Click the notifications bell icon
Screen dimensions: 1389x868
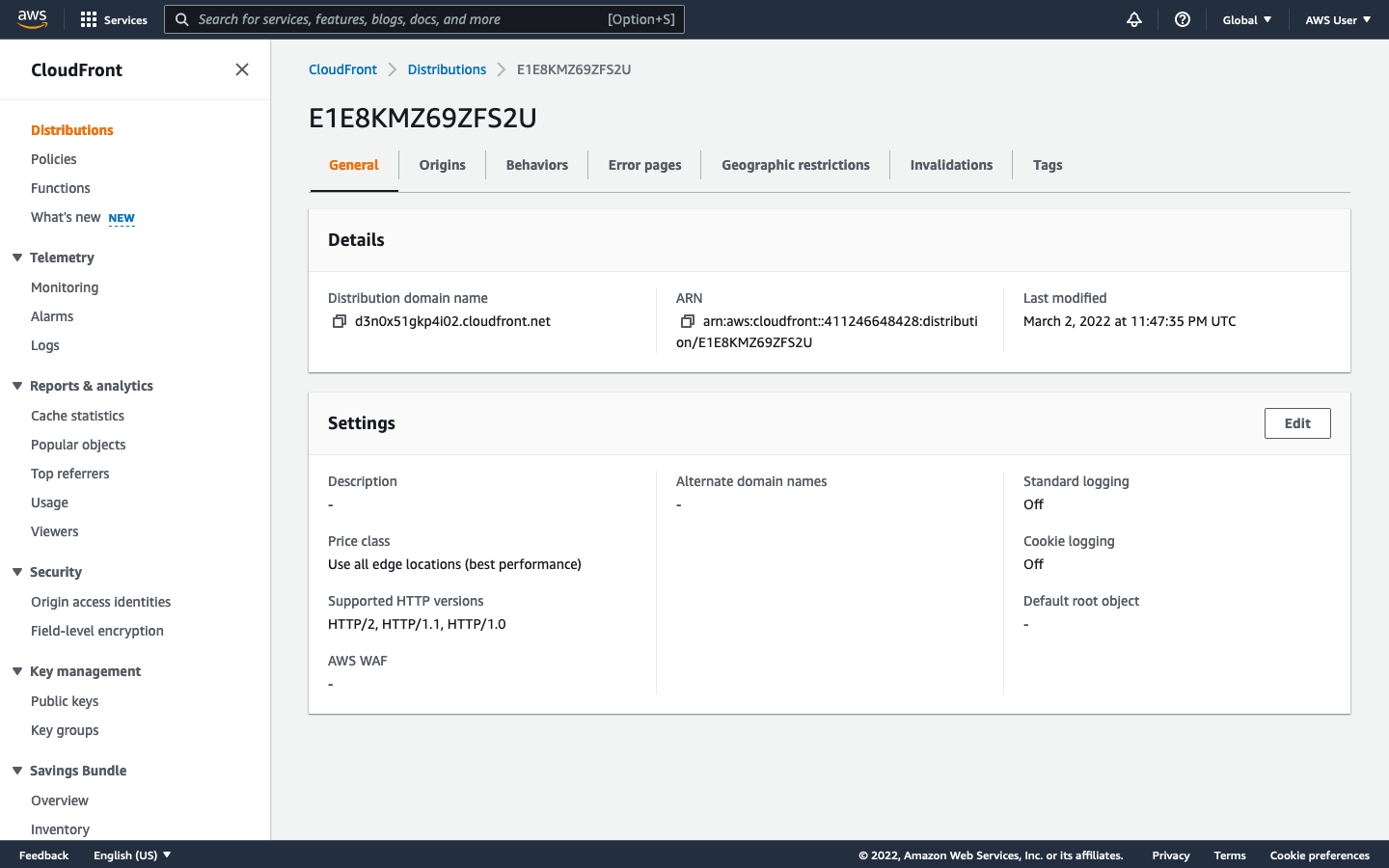coord(1133,19)
